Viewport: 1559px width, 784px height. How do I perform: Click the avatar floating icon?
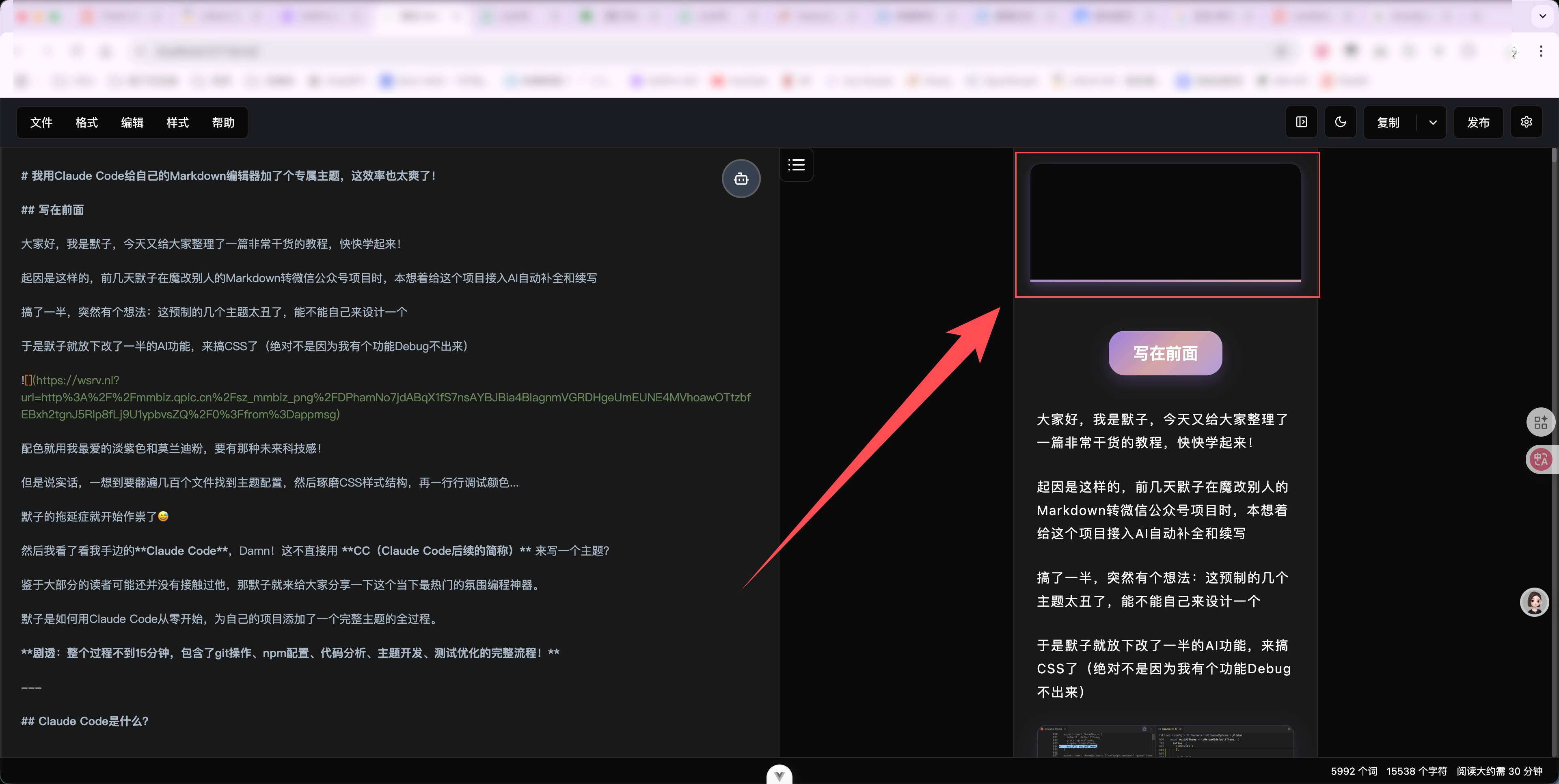pyautogui.click(x=1534, y=602)
